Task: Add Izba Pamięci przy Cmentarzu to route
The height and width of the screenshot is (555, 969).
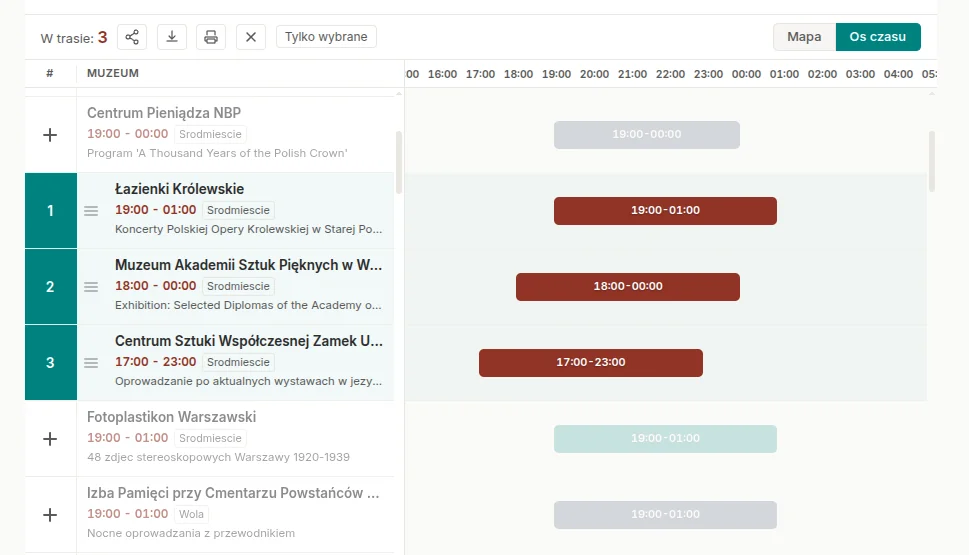Action: (x=50, y=514)
